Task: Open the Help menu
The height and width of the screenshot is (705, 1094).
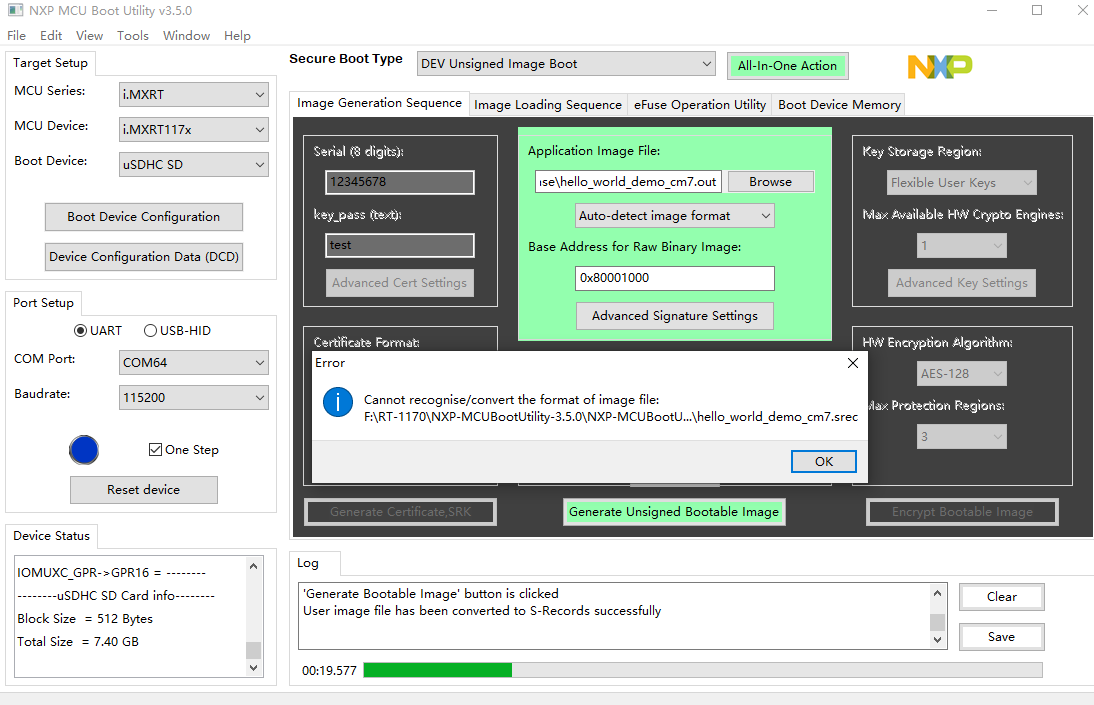Action: pyautogui.click(x=237, y=36)
